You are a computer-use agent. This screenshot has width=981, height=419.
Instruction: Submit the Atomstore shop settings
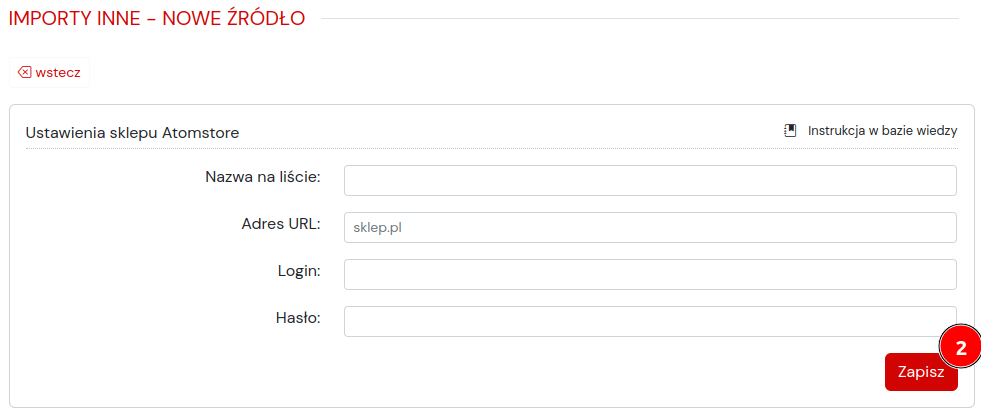(920, 372)
